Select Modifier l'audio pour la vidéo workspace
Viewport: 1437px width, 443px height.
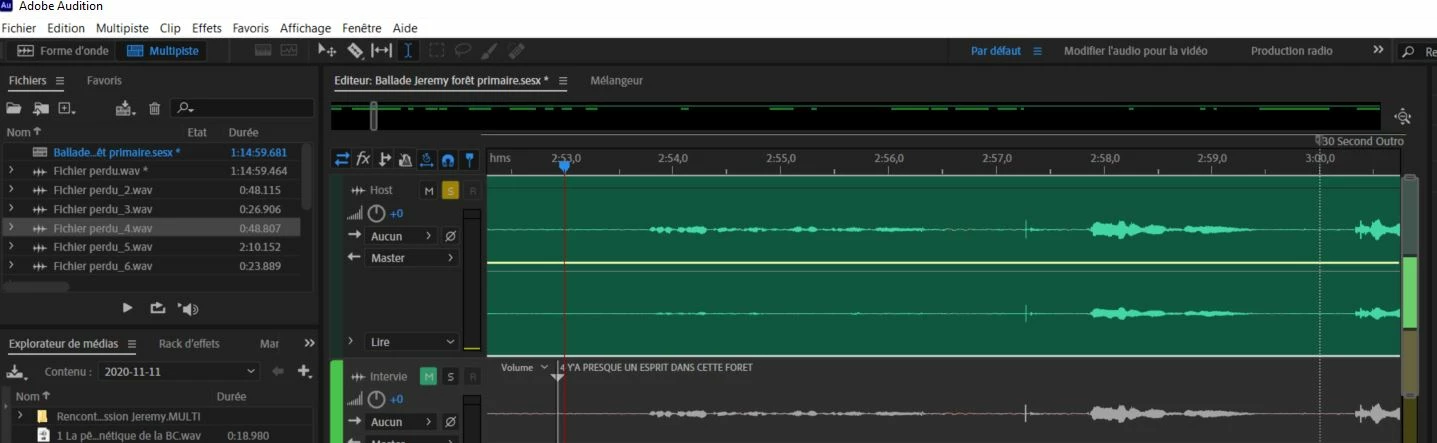click(x=1136, y=51)
